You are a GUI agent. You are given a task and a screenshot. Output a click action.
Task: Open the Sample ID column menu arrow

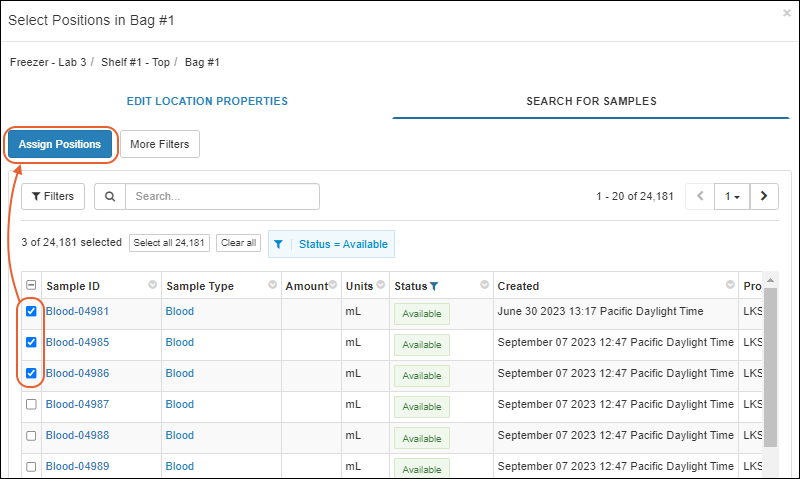click(152, 286)
